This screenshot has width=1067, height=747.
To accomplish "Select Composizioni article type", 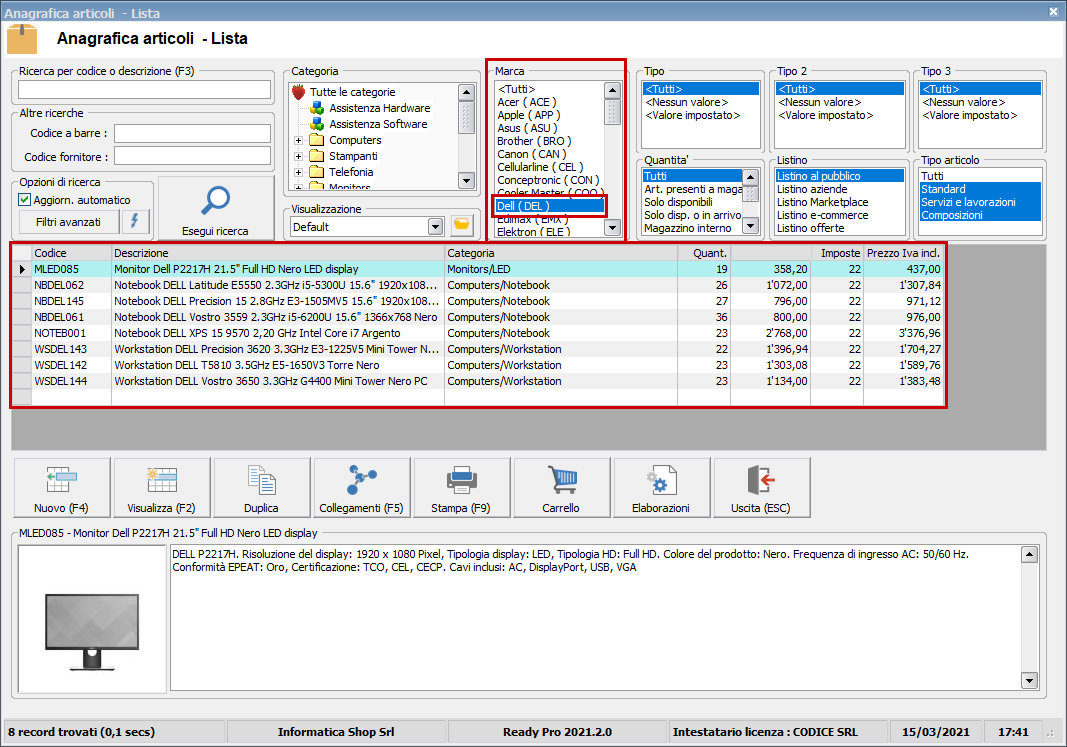I will tap(980, 215).
